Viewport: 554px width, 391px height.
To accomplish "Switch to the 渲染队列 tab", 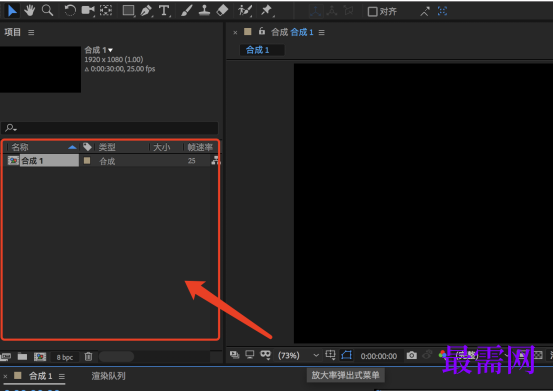I will [108, 376].
